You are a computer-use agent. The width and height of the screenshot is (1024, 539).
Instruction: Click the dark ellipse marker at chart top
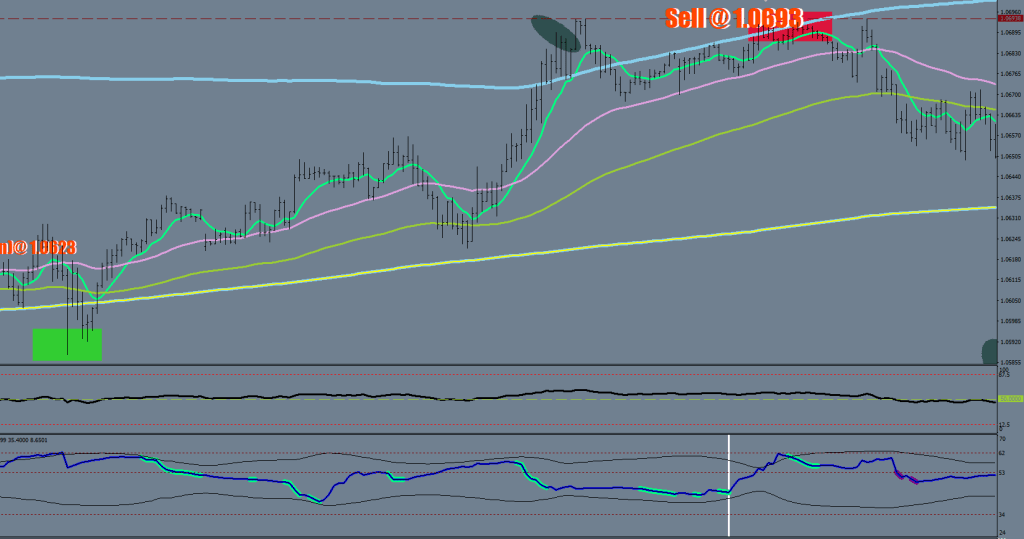click(x=555, y=33)
